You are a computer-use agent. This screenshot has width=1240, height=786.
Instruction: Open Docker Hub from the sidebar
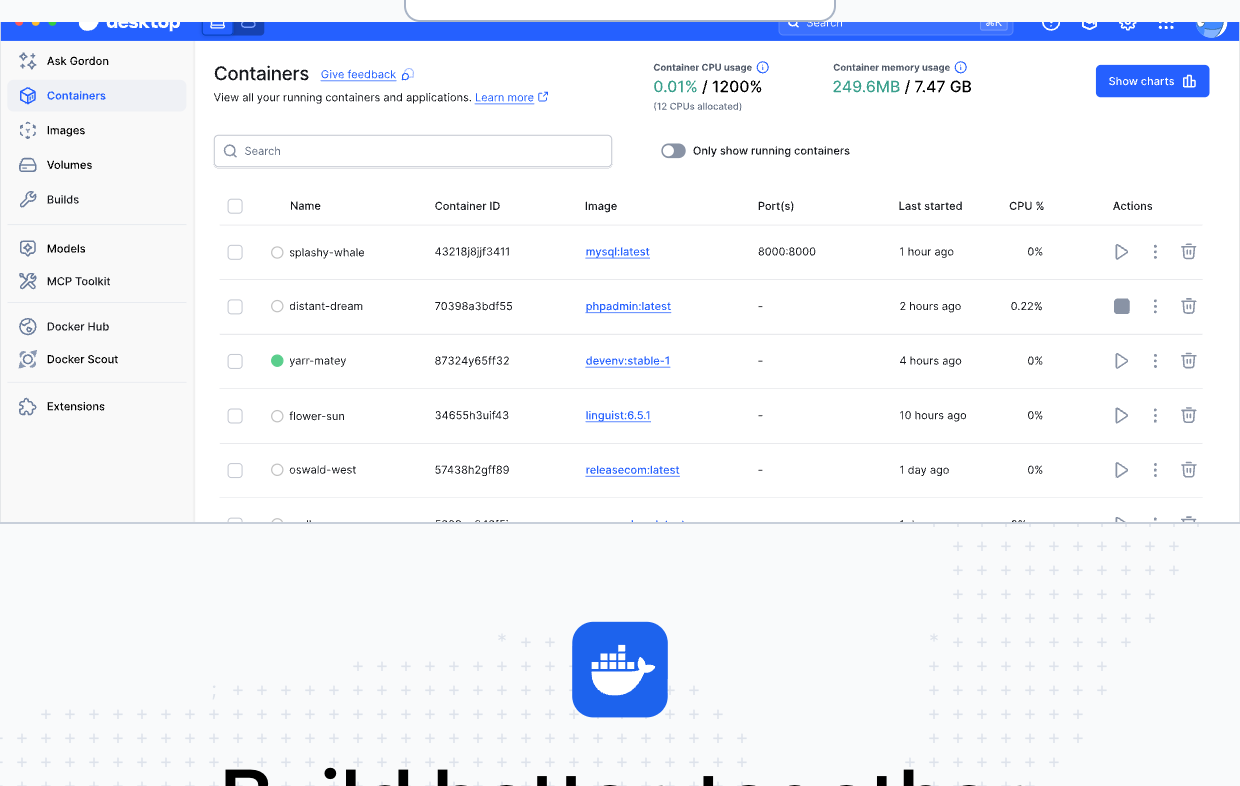click(96, 326)
